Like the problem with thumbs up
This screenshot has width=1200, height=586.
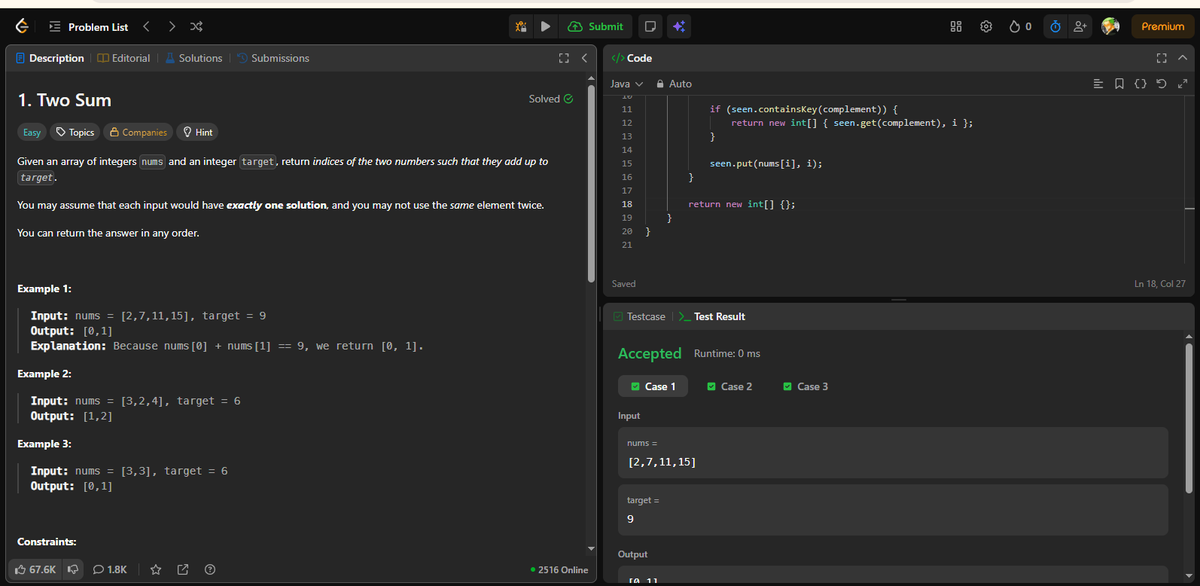(36, 569)
